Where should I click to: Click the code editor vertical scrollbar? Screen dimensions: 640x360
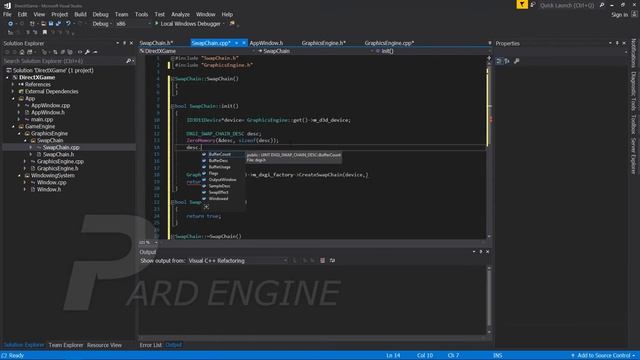(489, 147)
